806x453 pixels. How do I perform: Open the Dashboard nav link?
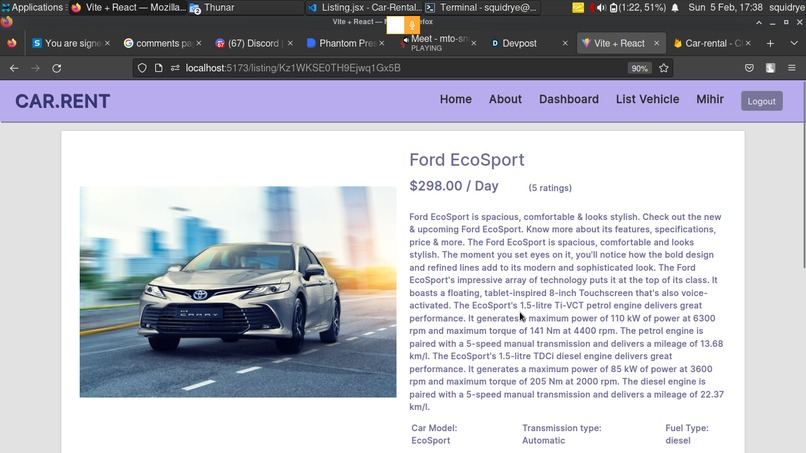[x=569, y=99]
